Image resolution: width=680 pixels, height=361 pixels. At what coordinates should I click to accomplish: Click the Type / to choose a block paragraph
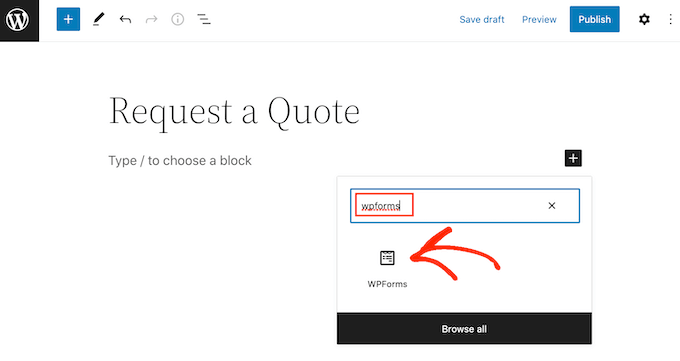coord(180,161)
